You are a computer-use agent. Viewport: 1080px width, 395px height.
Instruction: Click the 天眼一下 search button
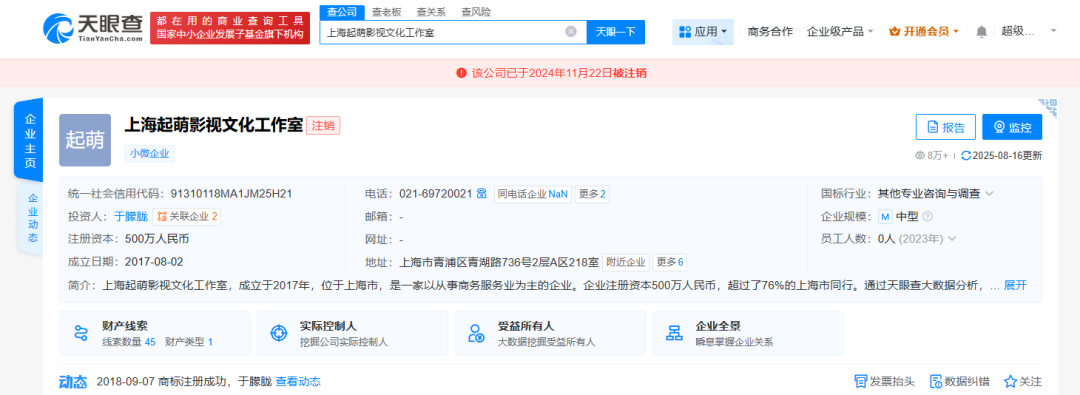tap(616, 32)
